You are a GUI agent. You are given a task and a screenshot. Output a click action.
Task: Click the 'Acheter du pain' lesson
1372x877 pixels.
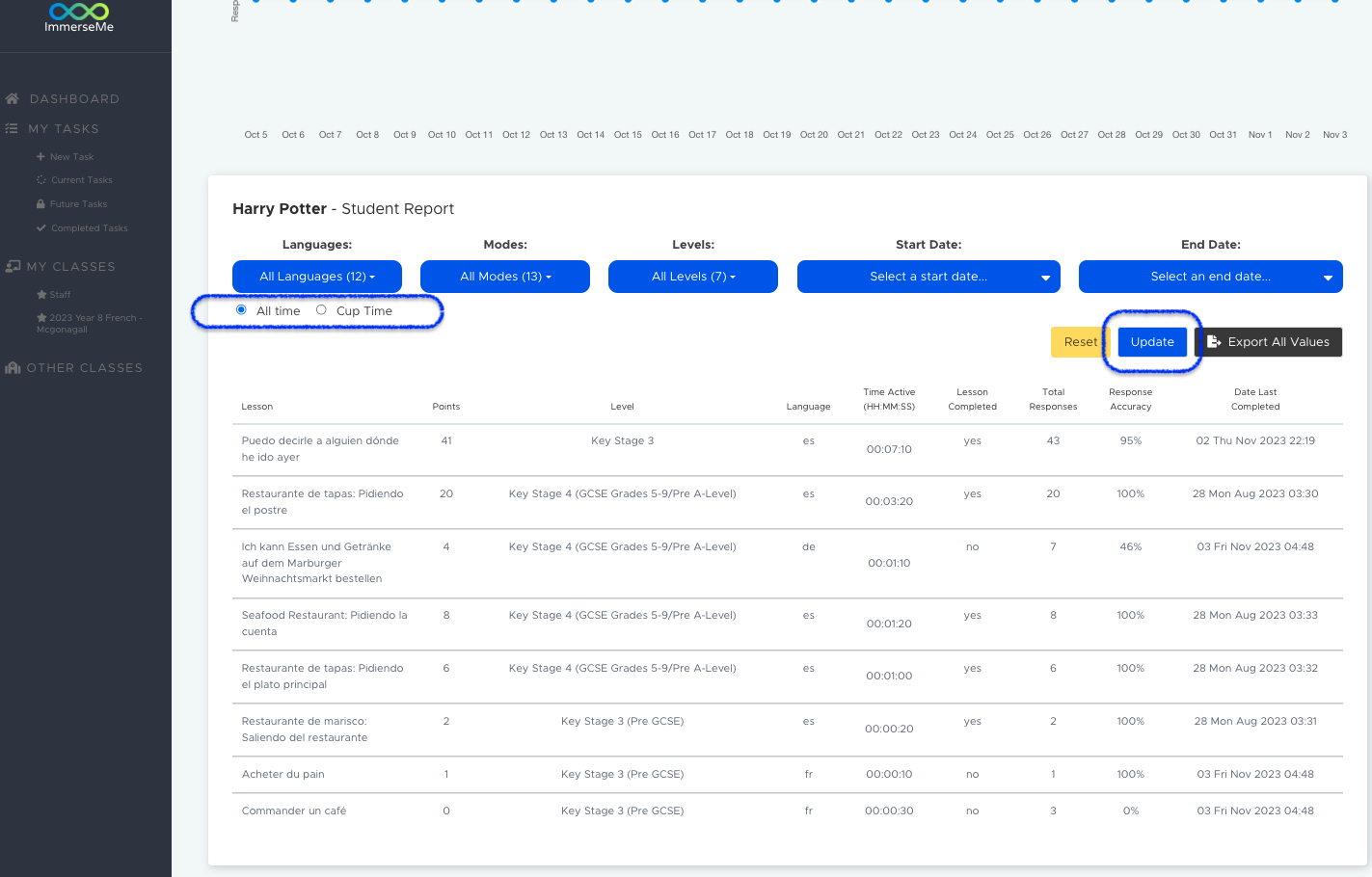pos(282,774)
